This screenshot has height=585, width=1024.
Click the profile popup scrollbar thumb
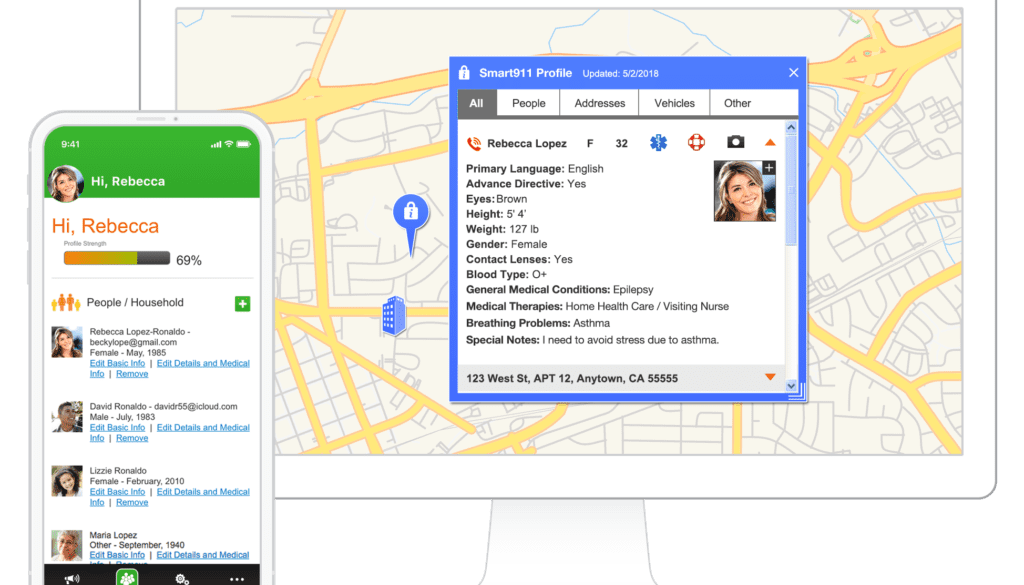click(791, 189)
